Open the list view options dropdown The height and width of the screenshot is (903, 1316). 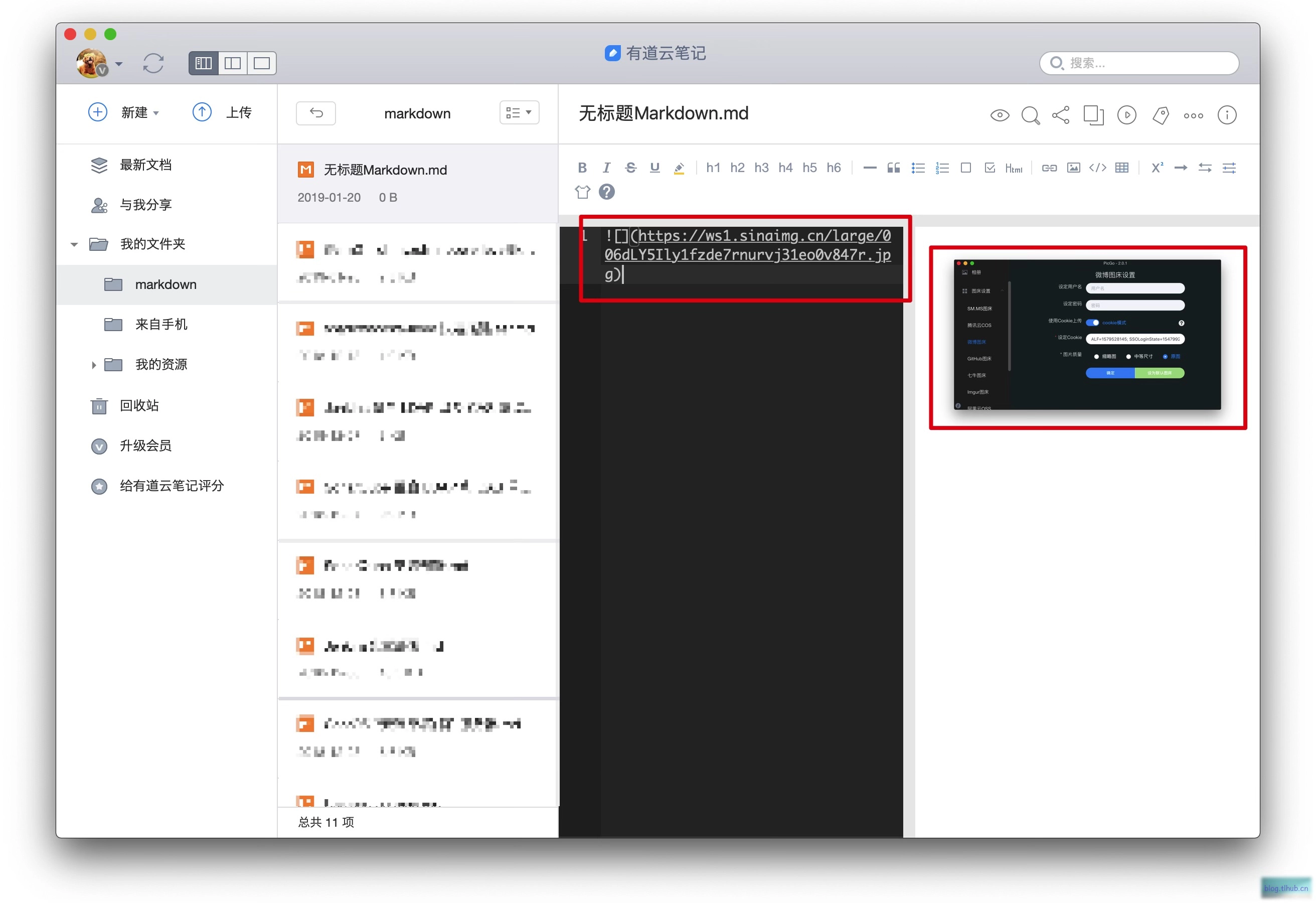tap(519, 113)
